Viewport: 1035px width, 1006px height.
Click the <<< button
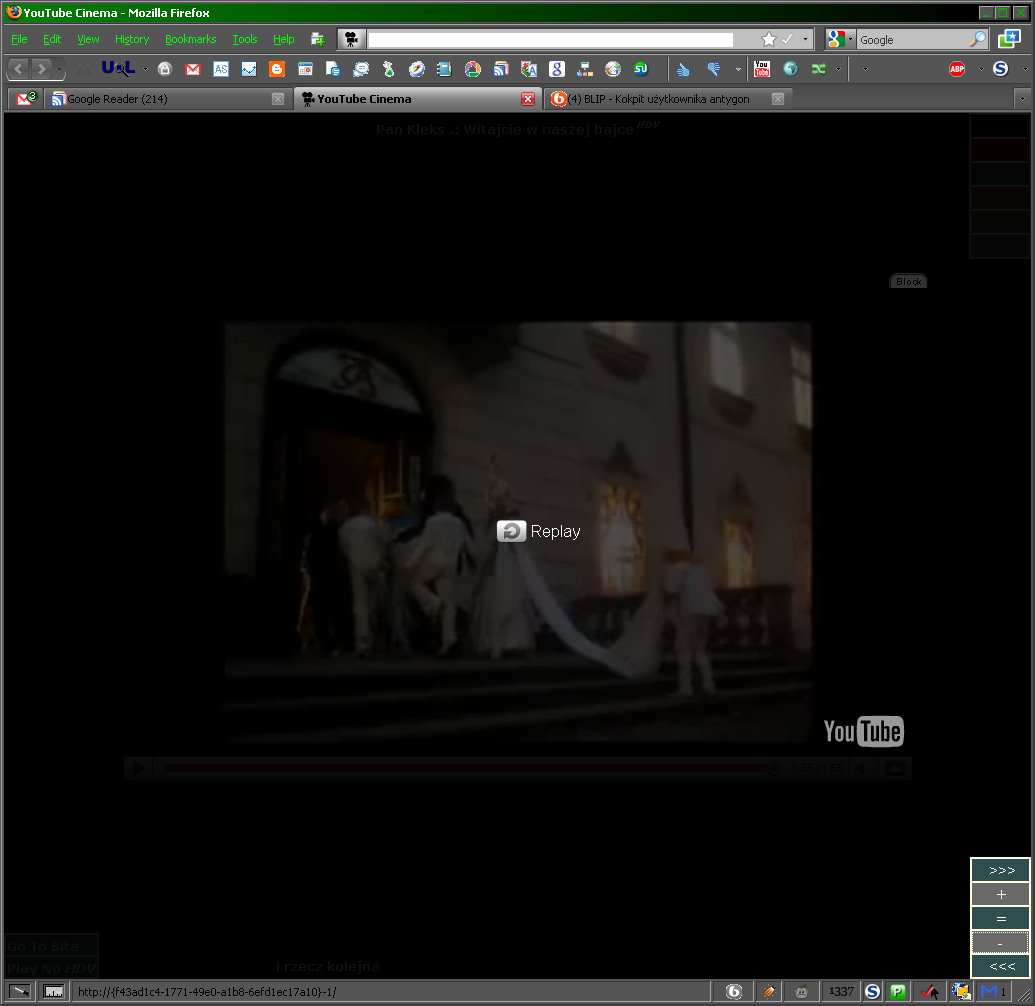[x=1001, y=966]
